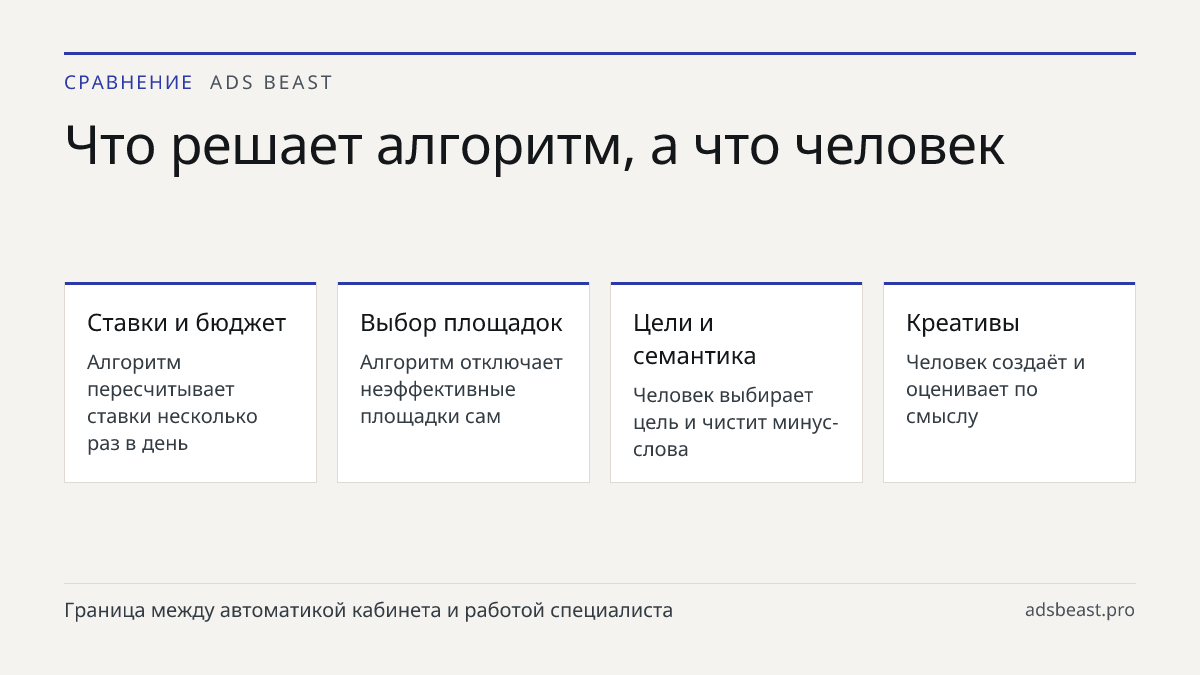Click text 'Человек создаёт и оценивает по смыслу'

[x=996, y=389]
